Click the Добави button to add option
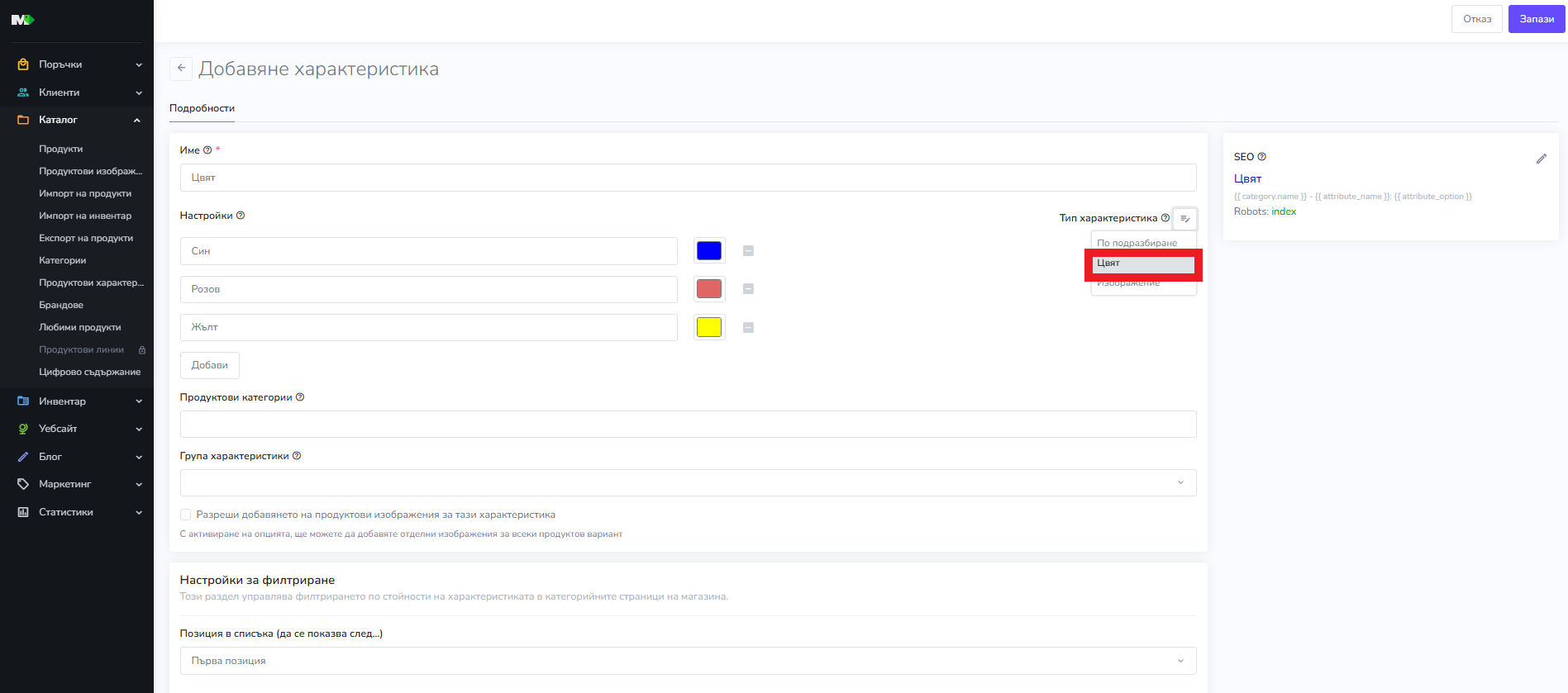 click(210, 365)
